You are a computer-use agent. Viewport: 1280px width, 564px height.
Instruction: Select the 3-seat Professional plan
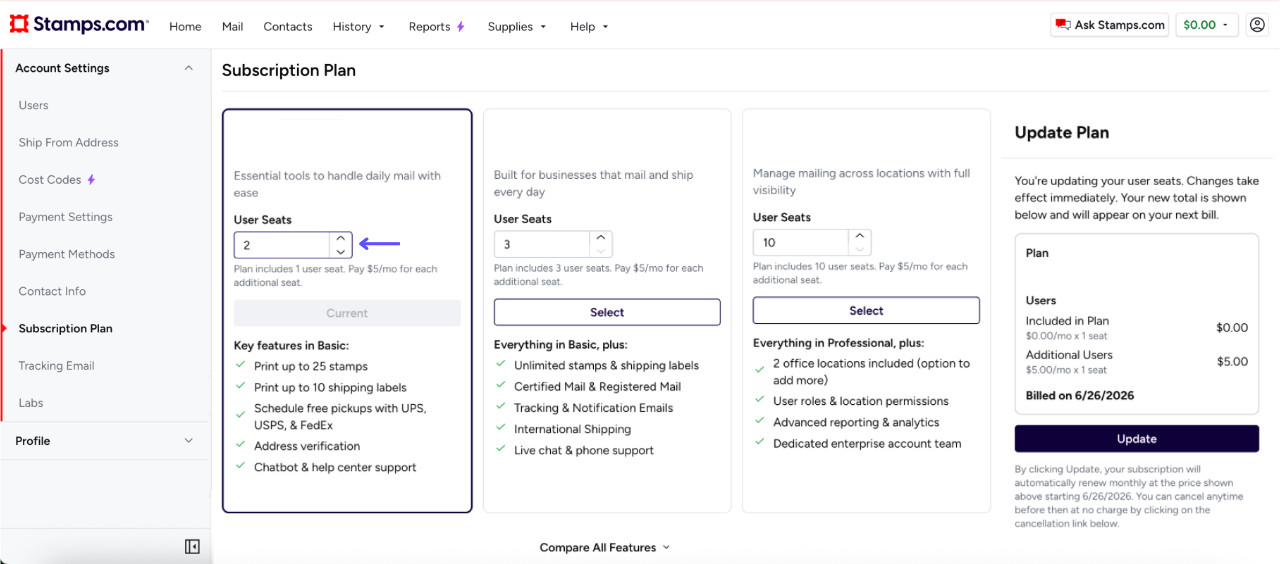pos(607,312)
